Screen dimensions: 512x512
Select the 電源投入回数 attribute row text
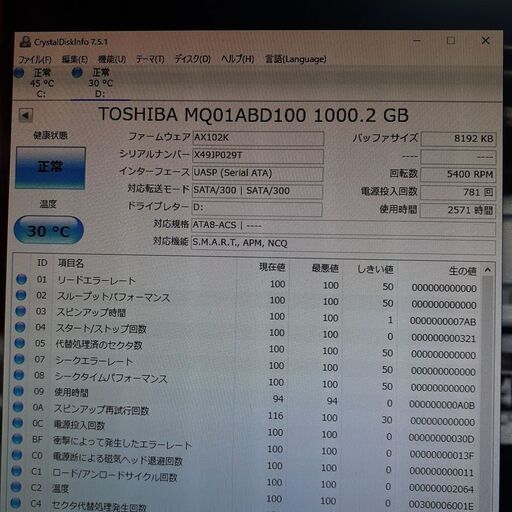(x=79, y=425)
